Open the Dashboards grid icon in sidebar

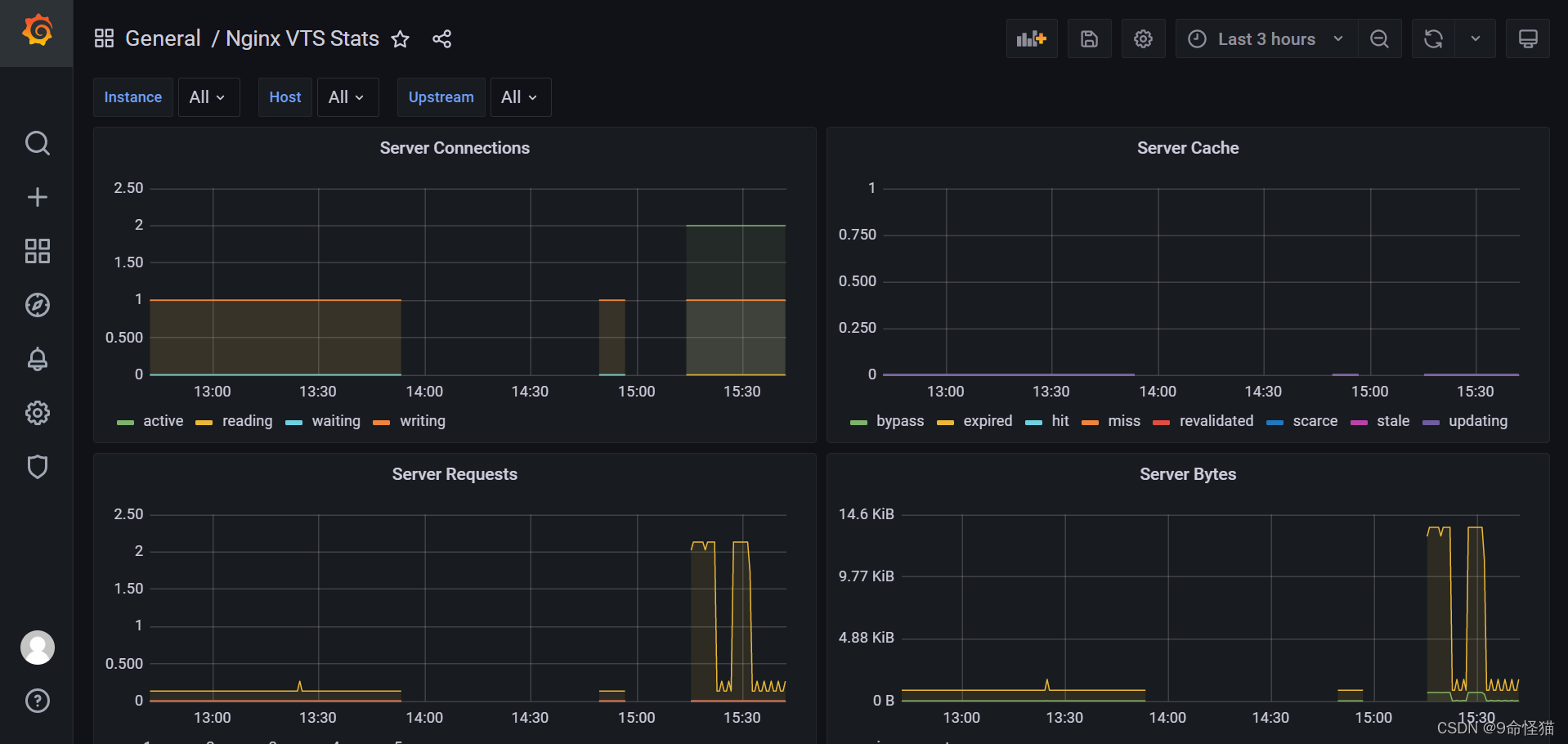37,251
